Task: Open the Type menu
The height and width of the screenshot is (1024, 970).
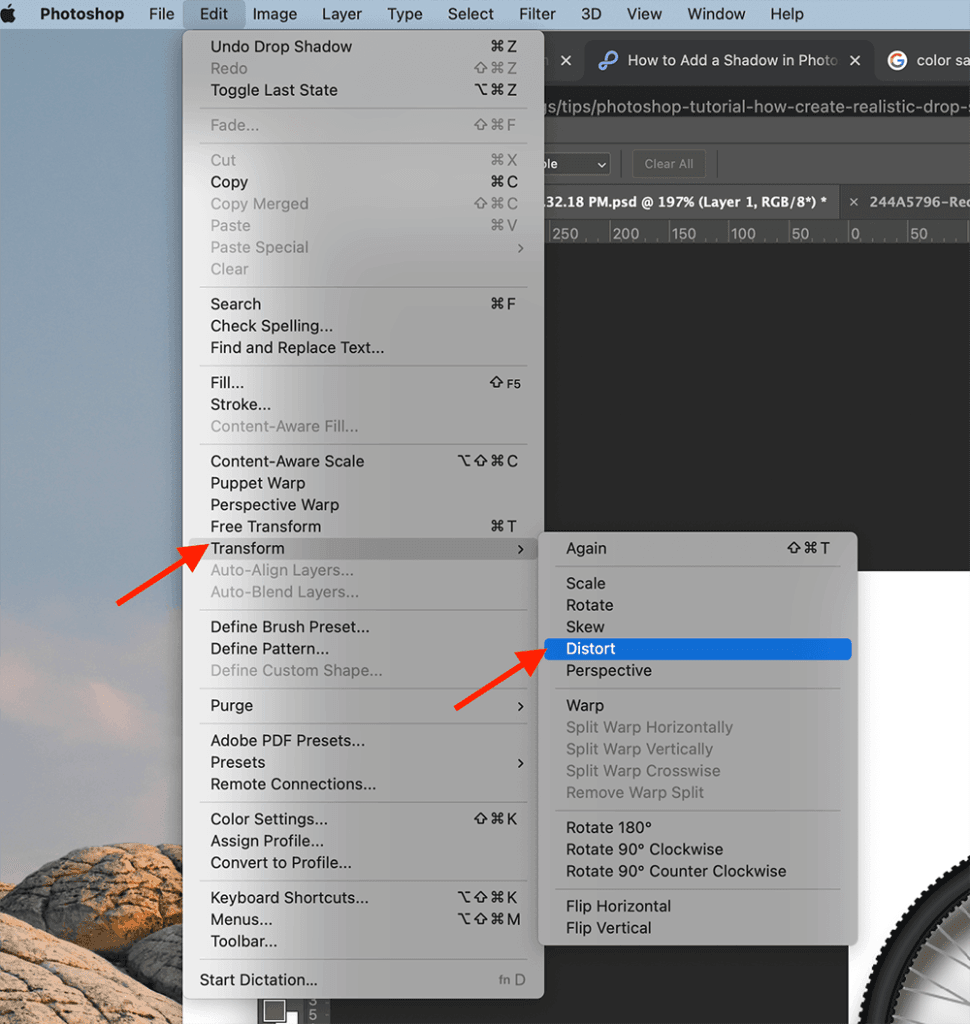Action: pos(404,14)
